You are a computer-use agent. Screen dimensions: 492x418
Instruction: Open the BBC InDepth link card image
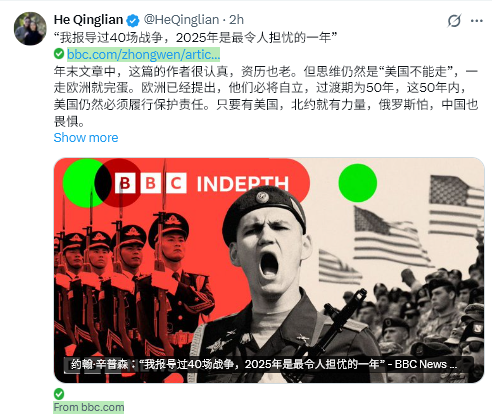269,270
